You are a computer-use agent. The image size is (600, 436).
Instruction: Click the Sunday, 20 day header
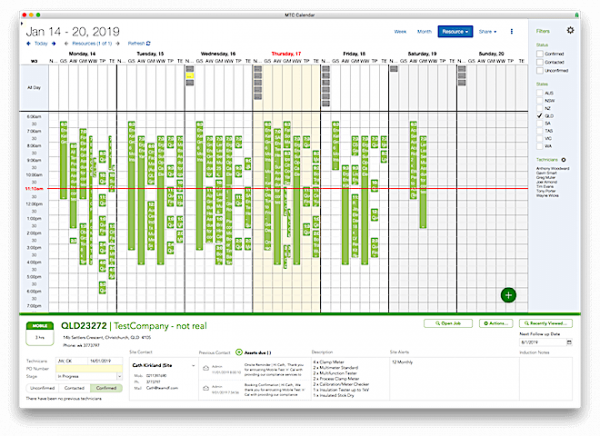pos(491,54)
